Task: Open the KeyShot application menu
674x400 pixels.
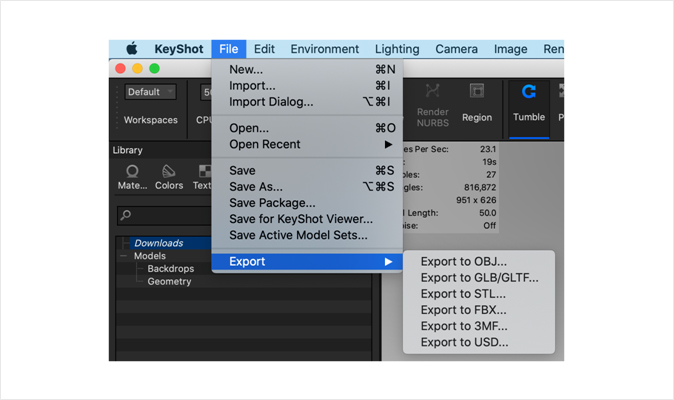Action: 179,49
